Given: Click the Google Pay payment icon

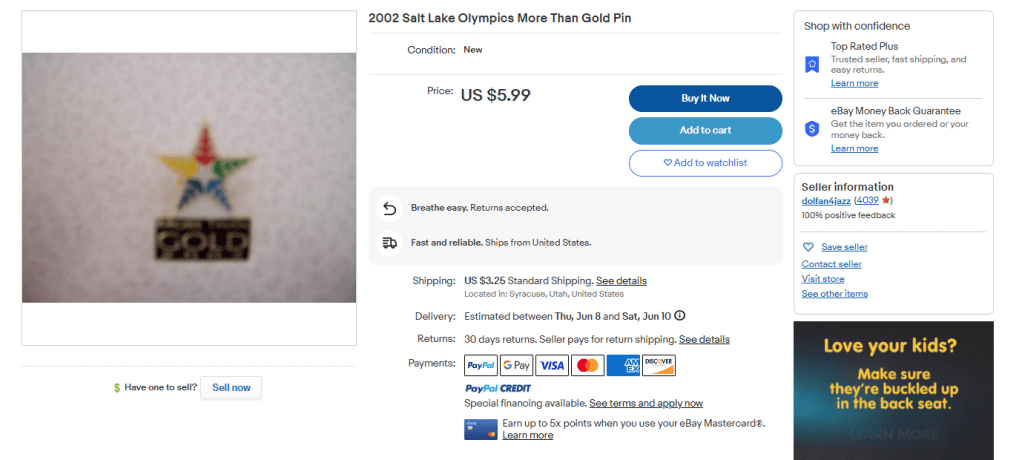Looking at the screenshot, I should click(516, 365).
